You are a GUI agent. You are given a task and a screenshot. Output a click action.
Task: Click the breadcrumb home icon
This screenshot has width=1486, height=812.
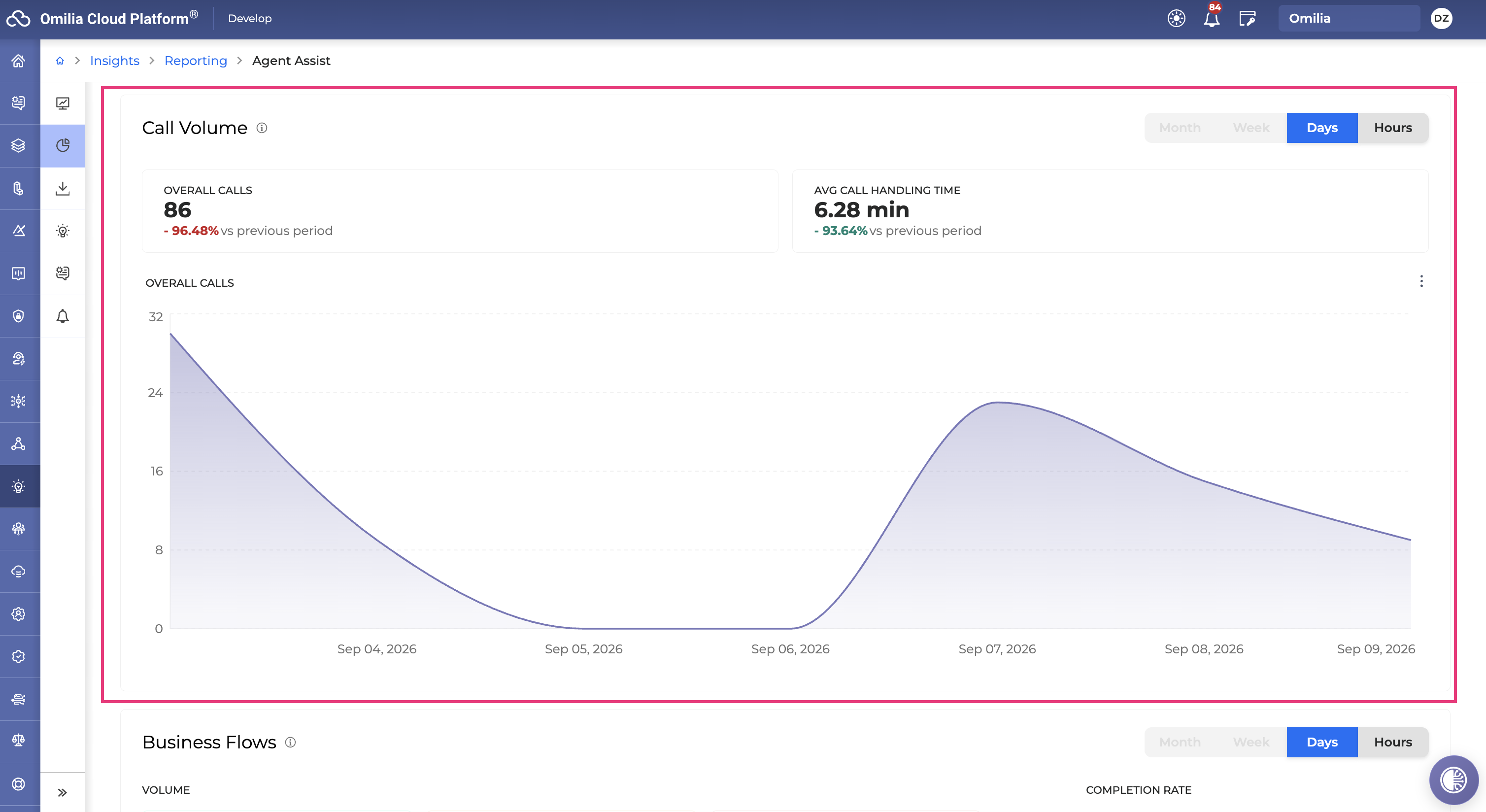pyautogui.click(x=60, y=61)
